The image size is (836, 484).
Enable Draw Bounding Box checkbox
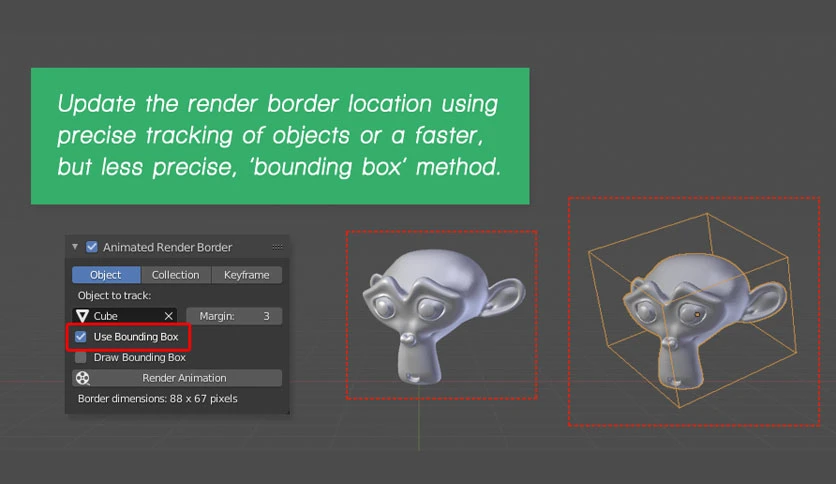[81, 357]
